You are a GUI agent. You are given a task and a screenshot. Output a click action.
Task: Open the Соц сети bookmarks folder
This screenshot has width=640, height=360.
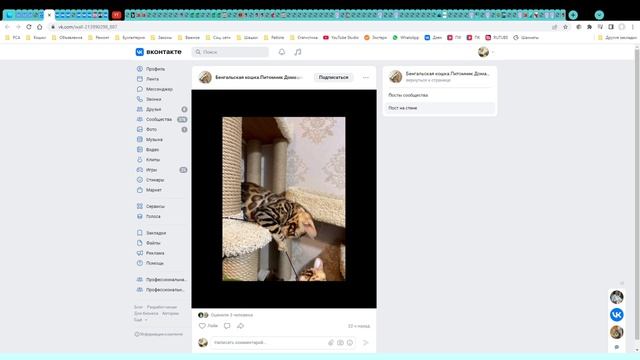point(218,38)
